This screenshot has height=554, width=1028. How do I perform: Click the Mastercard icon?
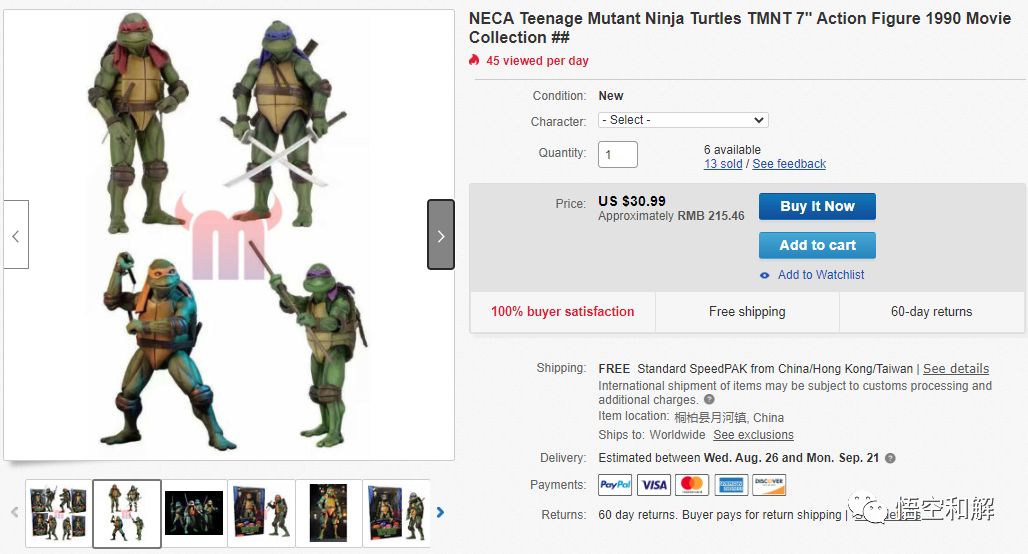pyautogui.click(x=692, y=485)
